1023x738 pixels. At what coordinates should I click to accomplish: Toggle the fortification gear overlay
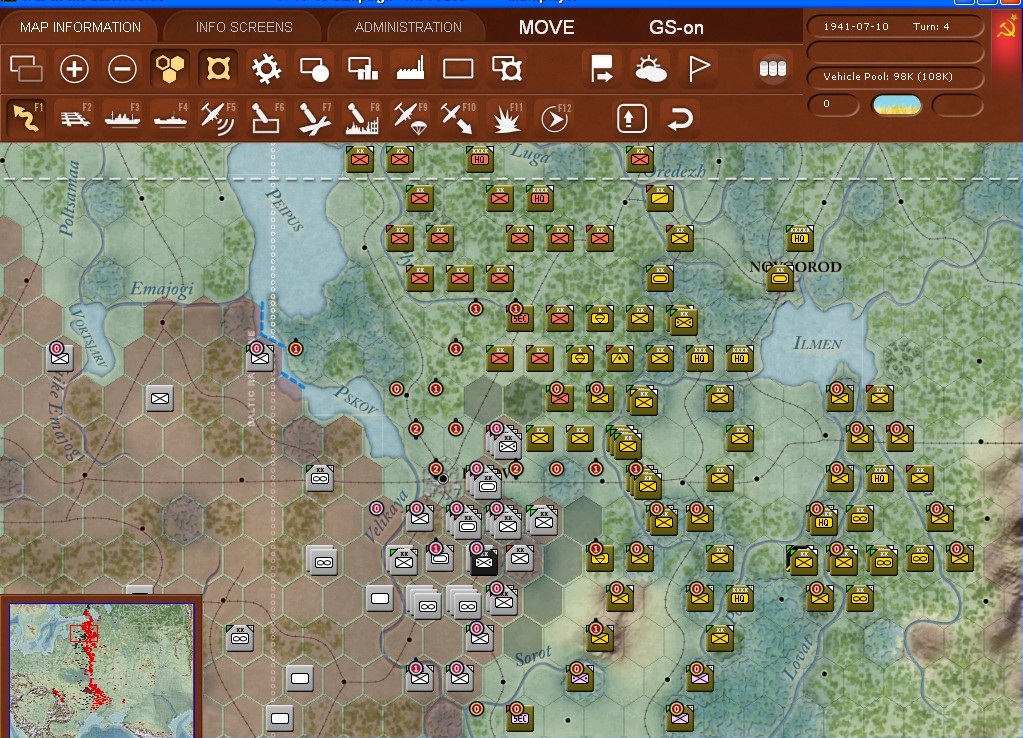(266, 69)
